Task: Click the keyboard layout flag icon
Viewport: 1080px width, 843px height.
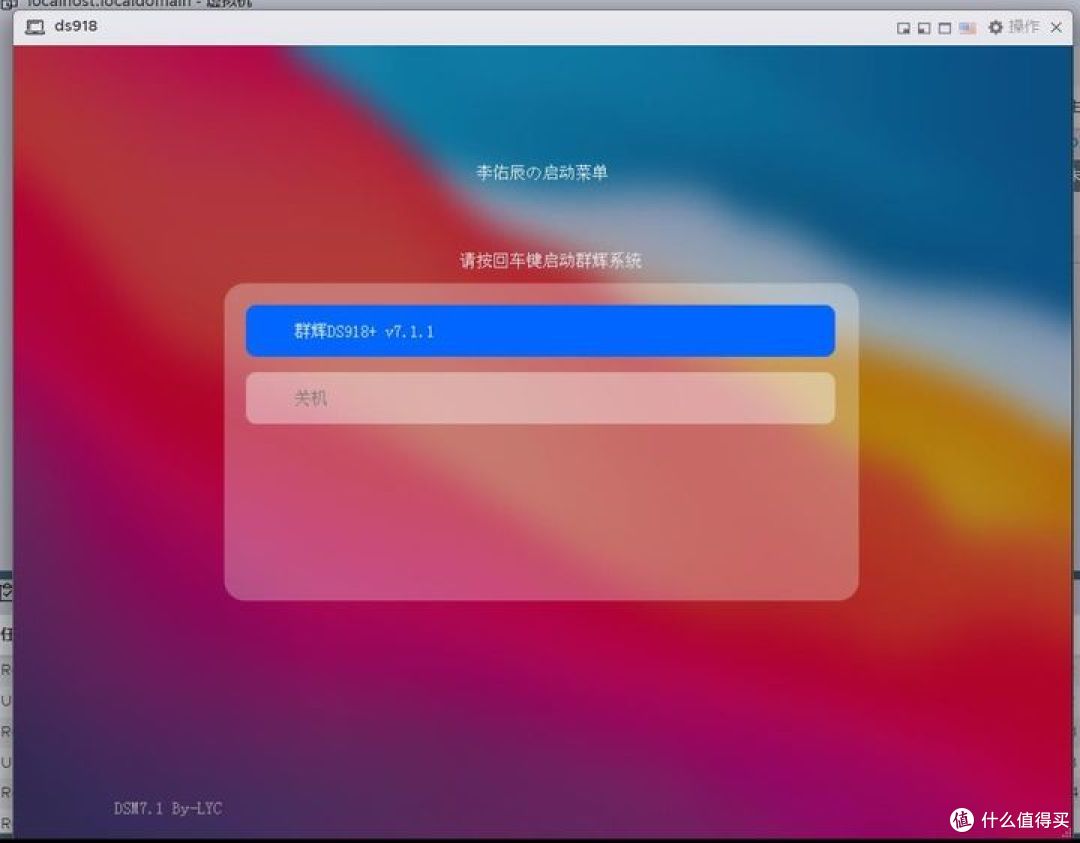Action: [x=967, y=28]
